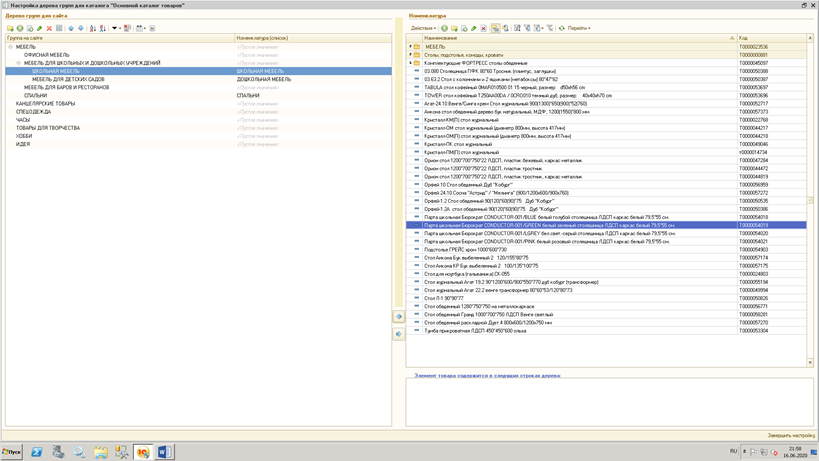Click pencil edit icon in left tree toolbar
The image size is (819, 461).
(x=40, y=28)
